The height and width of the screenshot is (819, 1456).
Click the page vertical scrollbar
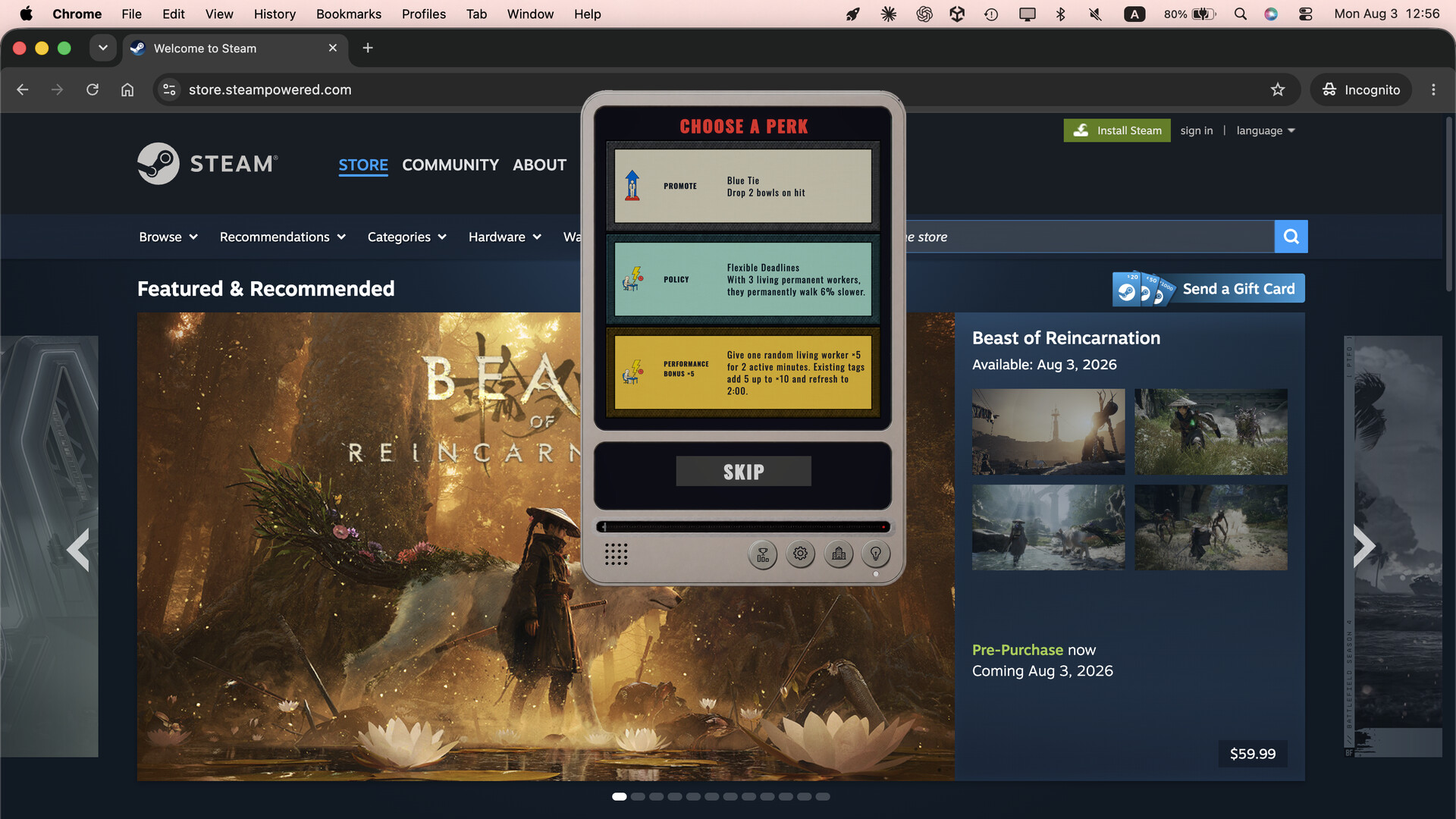tap(1448, 205)
